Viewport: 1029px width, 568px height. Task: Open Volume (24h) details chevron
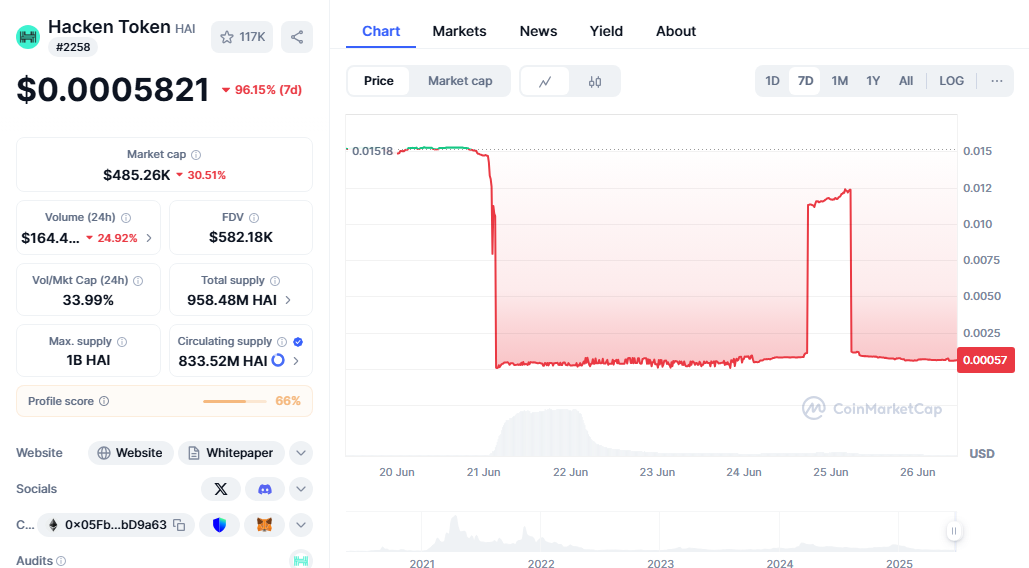(149, 238)
